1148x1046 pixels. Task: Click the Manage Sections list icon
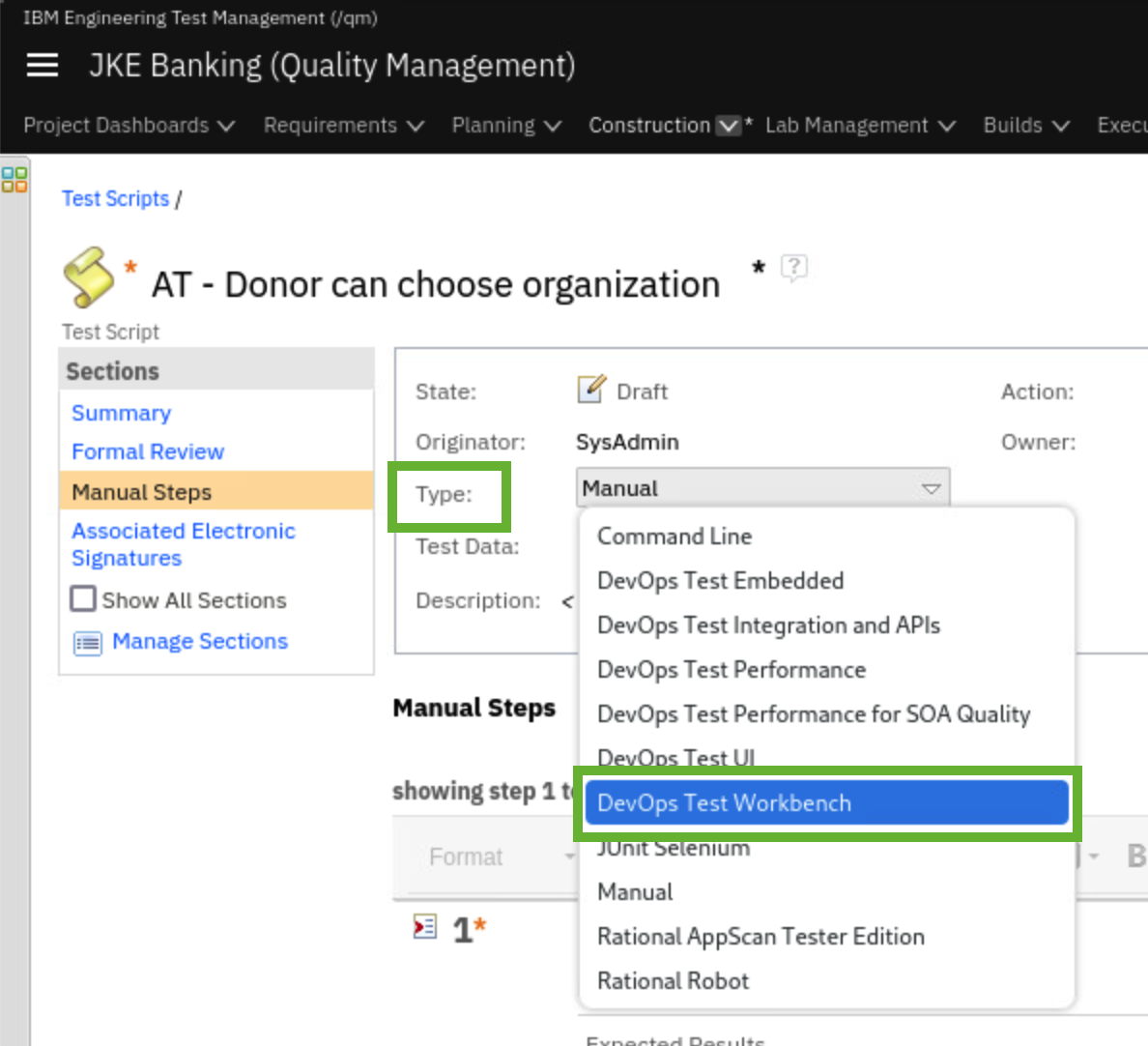click(x=88, y=643)
